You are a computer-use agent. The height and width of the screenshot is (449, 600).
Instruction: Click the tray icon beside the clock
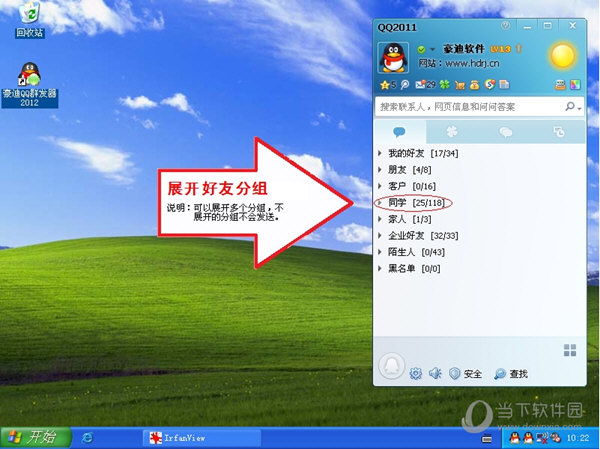tap(555, 437)
